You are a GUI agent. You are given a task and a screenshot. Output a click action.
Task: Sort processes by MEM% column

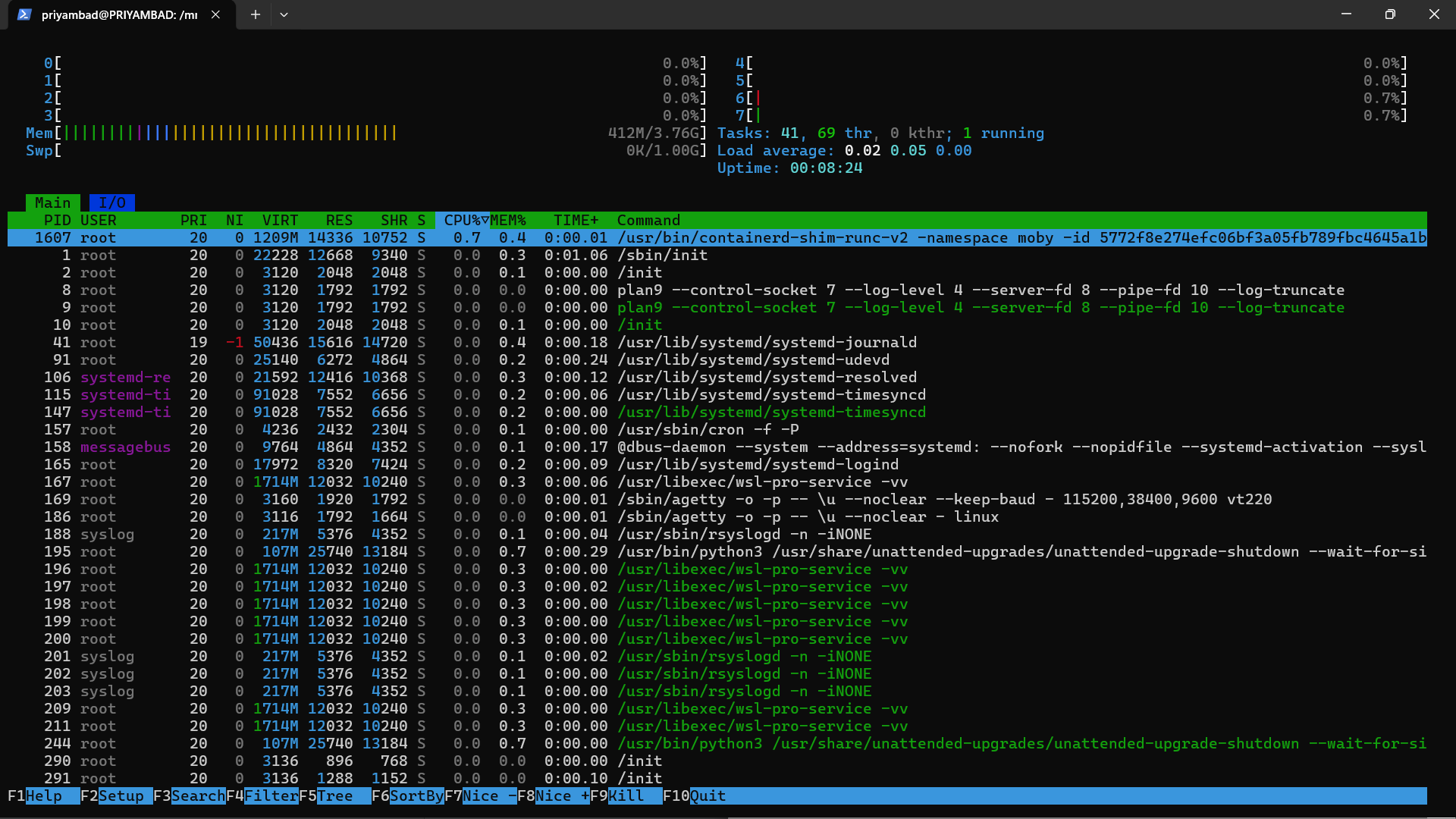pyautogui.click(x=507, y=220)
